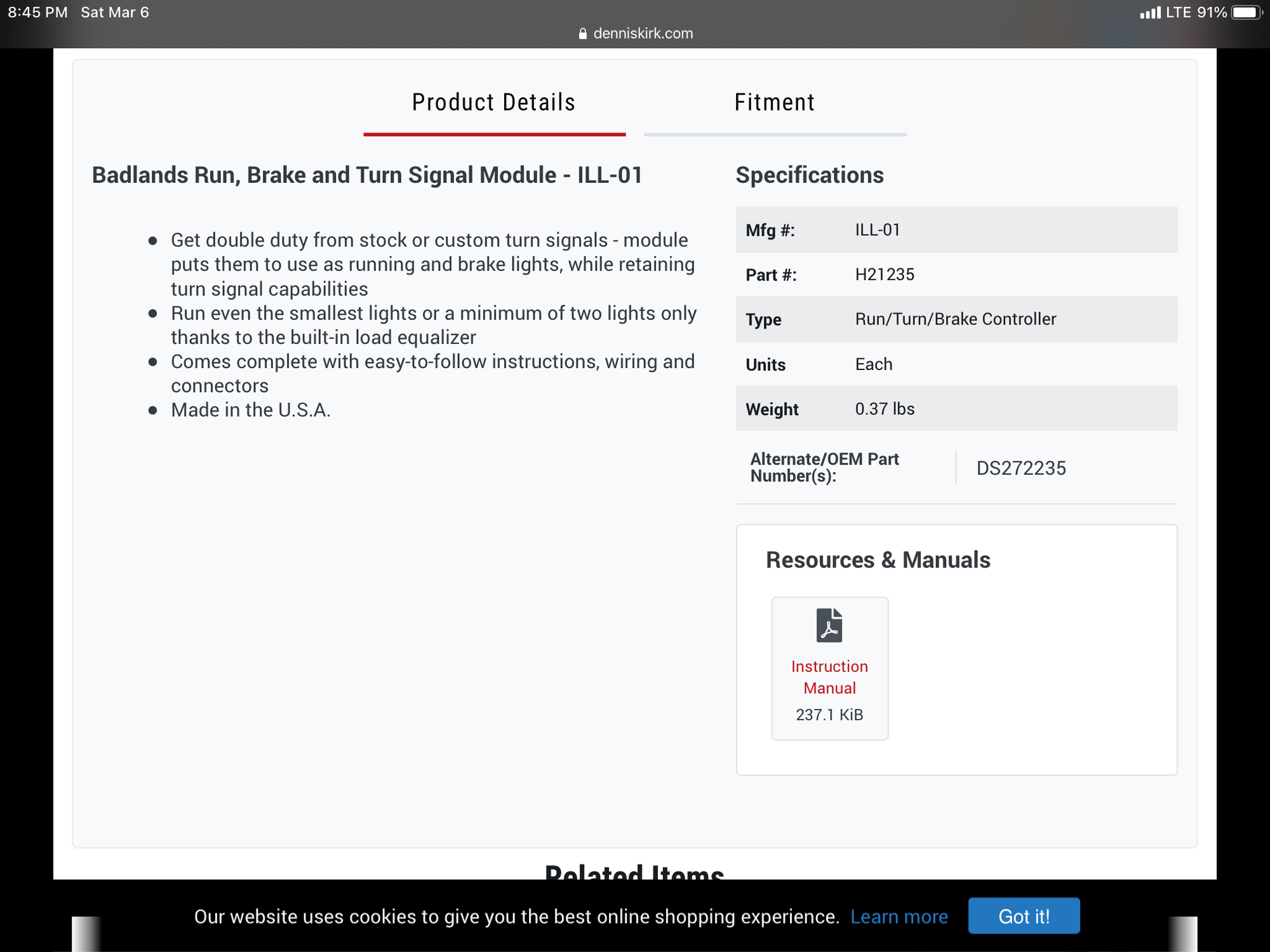Screen dimensions: 1270x952
Task: Click the H21235 part number value
Action: click(x=885, y=275)
